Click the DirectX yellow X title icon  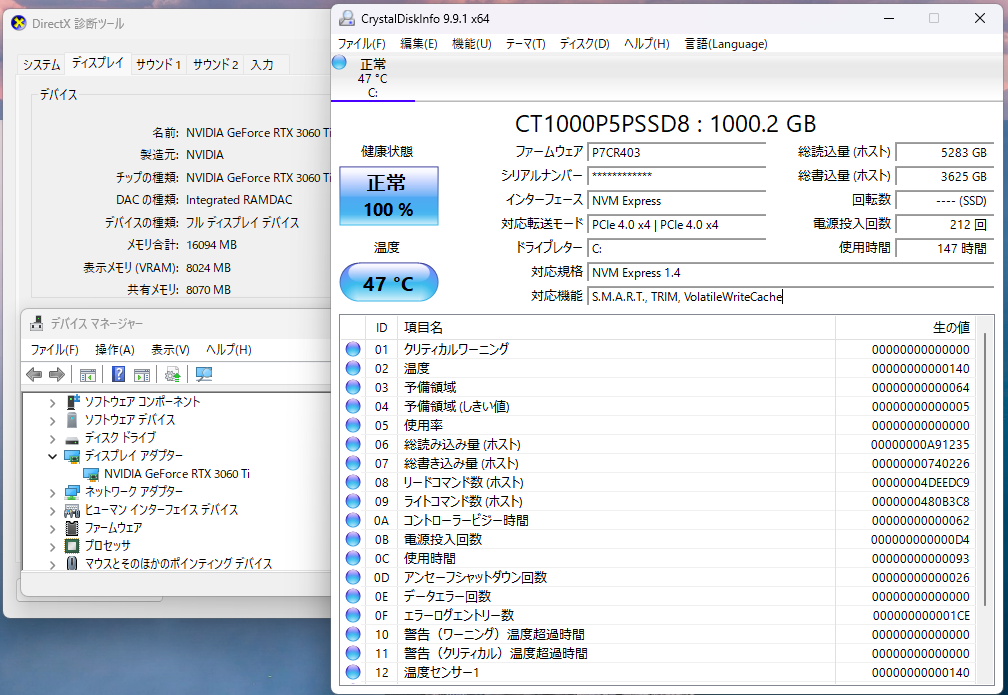pos(19,23)
